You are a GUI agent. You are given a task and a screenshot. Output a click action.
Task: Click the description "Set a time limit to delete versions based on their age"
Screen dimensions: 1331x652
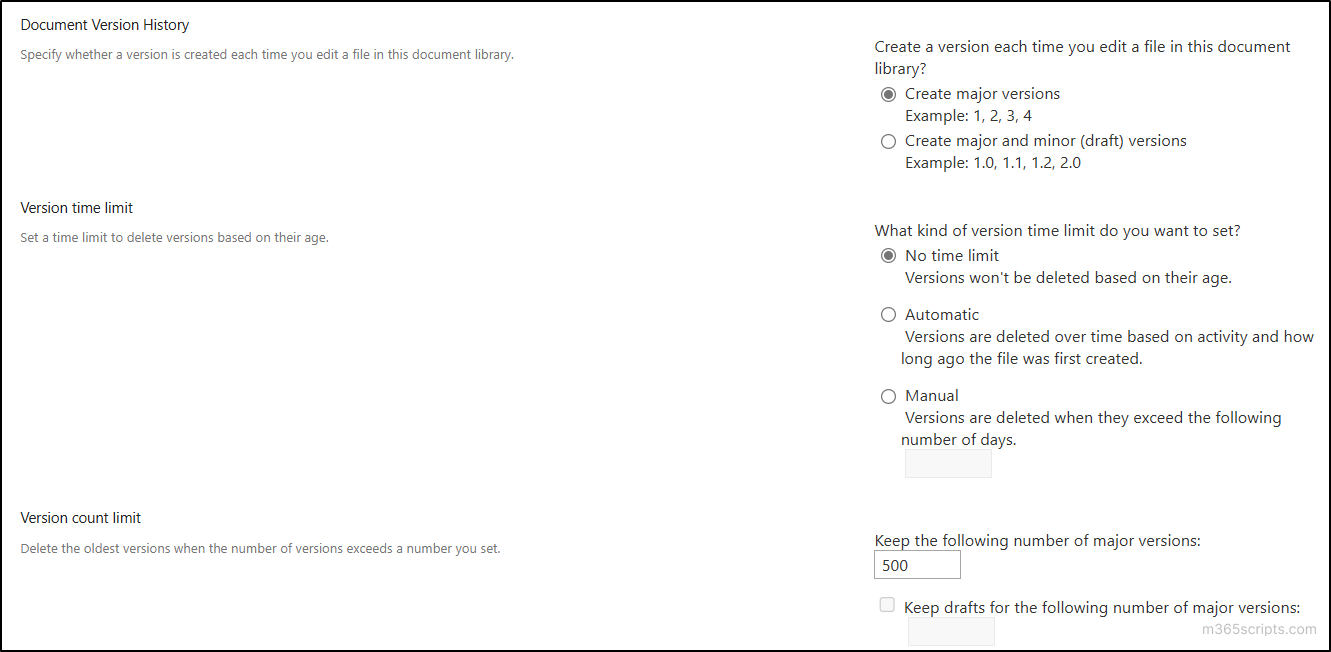[x=173, y=237]
